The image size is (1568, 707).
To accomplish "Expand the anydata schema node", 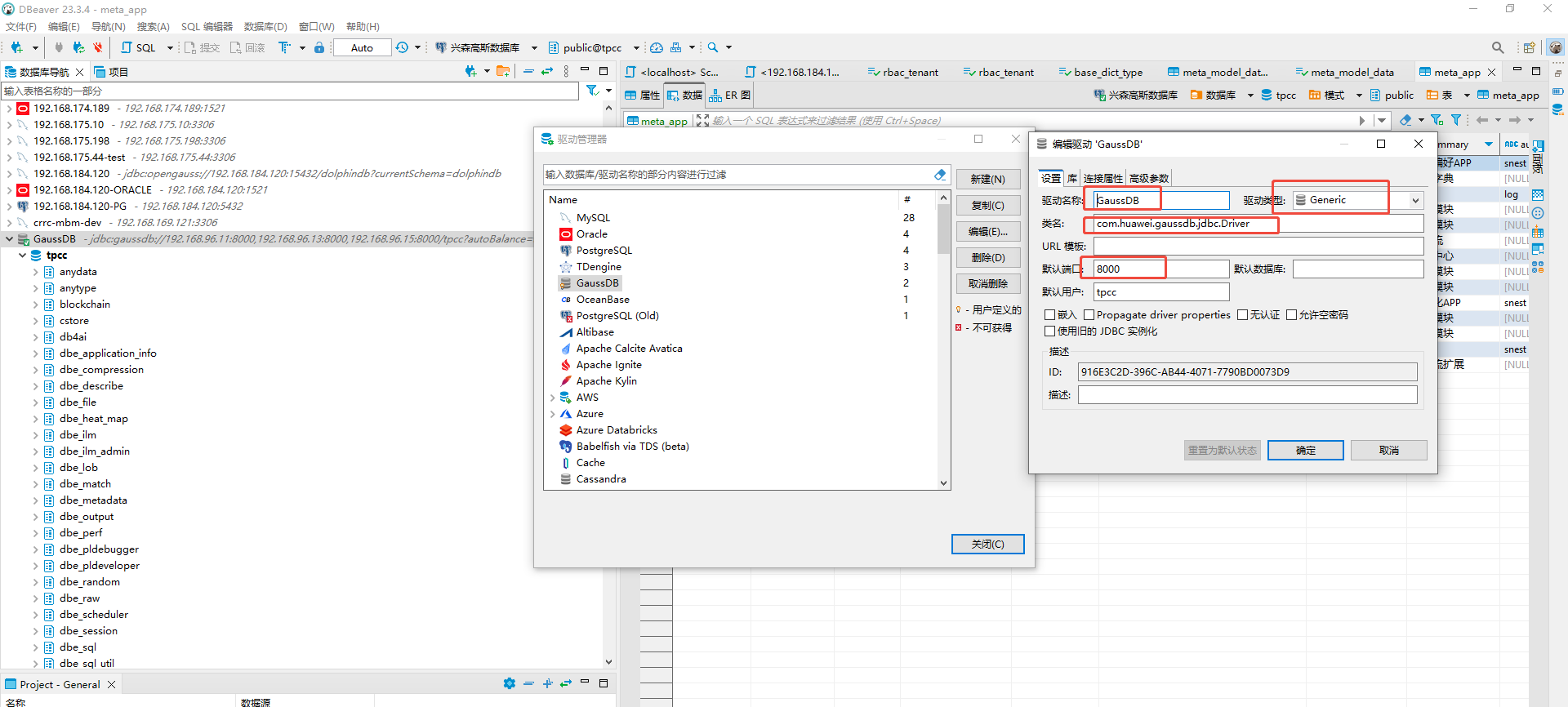I will [x=36, y=272].
